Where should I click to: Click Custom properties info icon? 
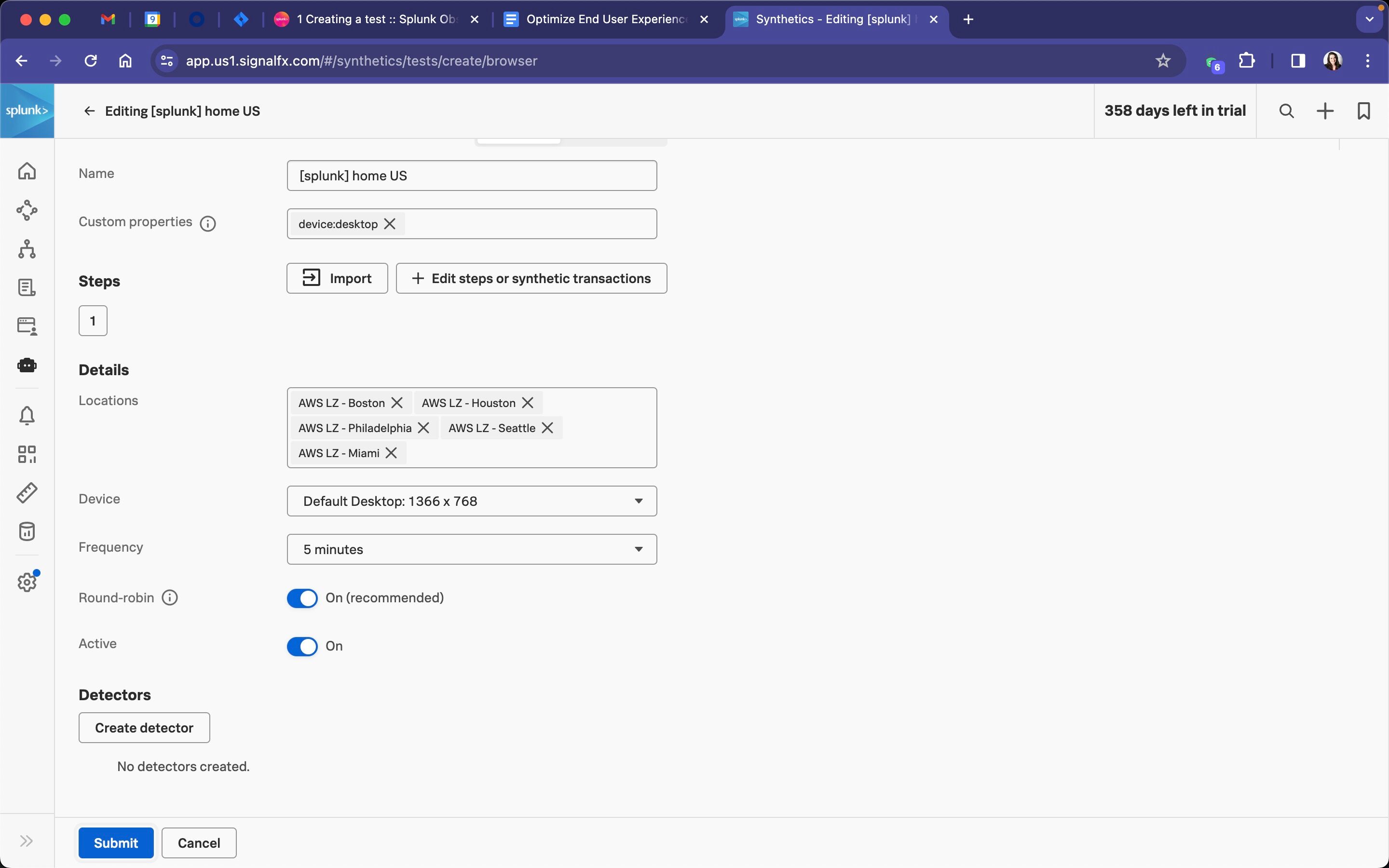click(208, 223)
